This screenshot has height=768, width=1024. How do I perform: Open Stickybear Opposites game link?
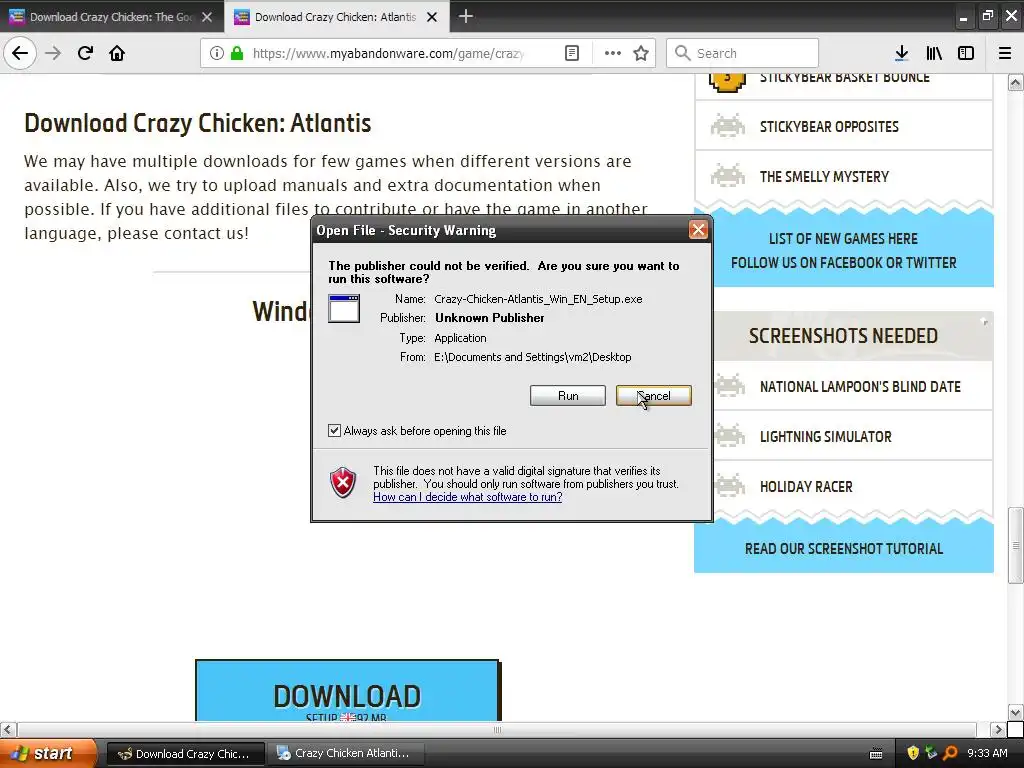[829, 127]
